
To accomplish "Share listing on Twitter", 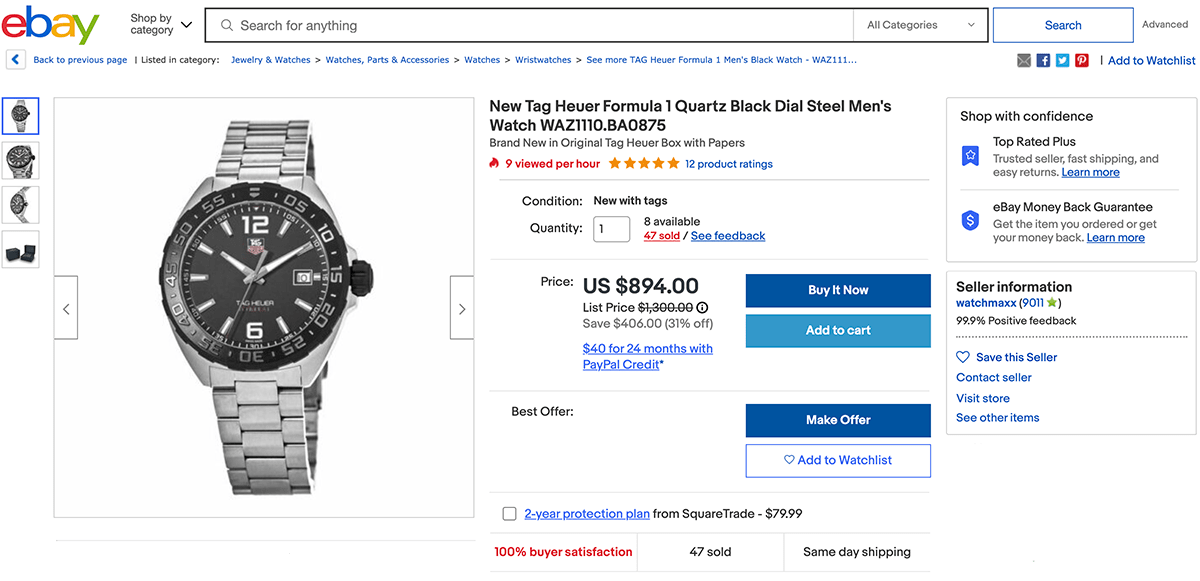I will point(1062,61).
